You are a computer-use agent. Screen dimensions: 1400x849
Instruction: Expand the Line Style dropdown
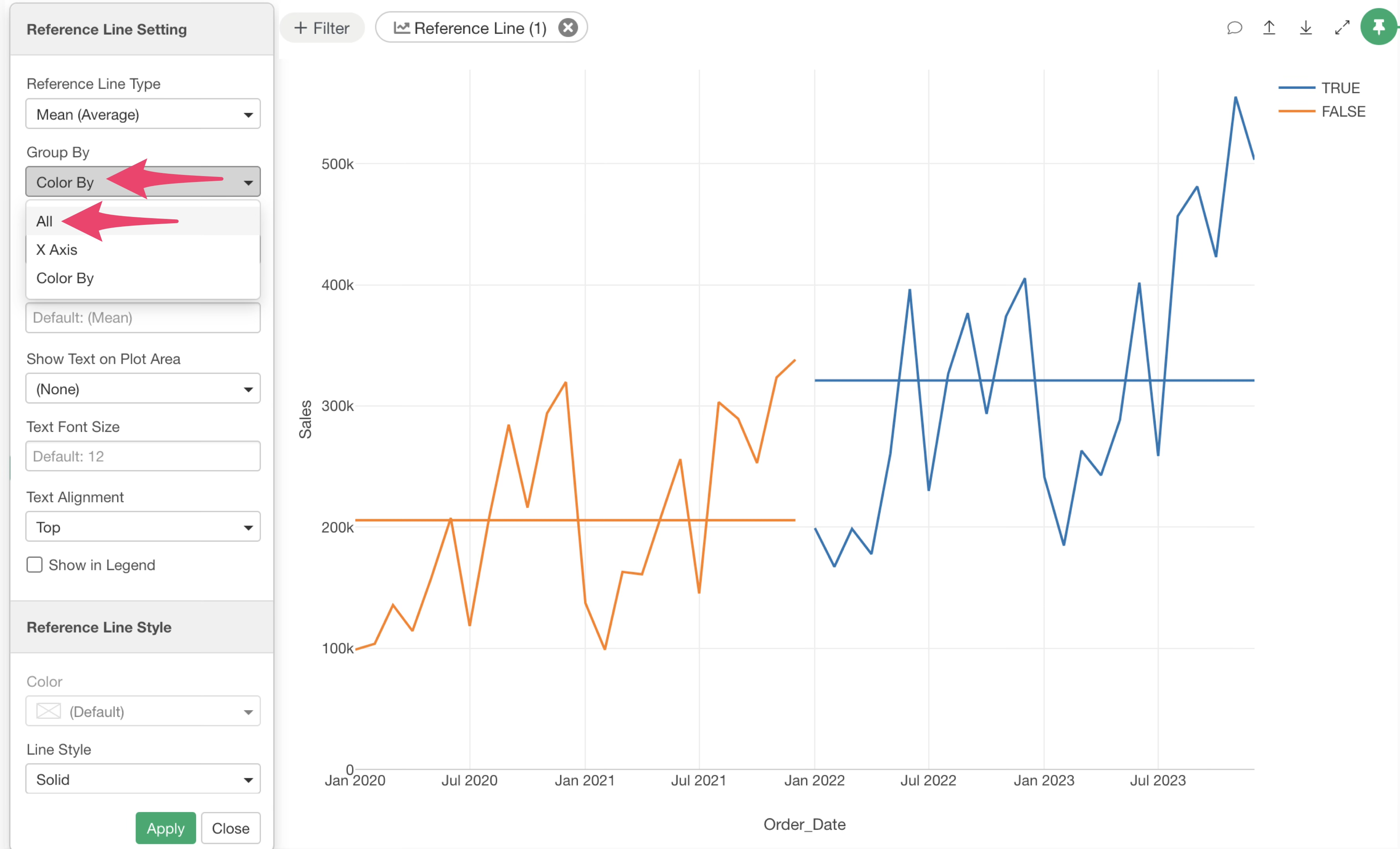[x=143, y=779]
